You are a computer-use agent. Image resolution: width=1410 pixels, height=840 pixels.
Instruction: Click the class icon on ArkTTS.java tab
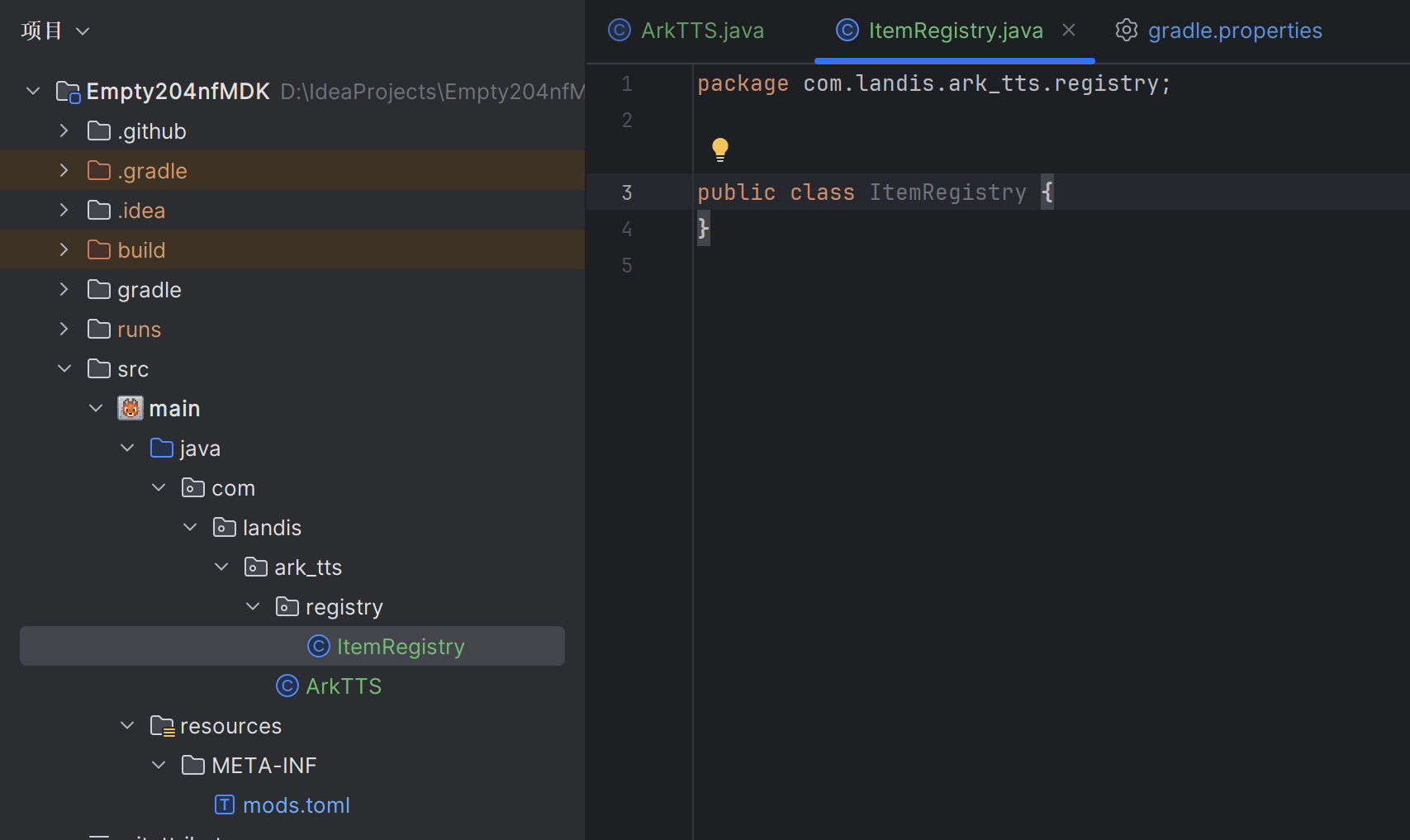click(x=620, y=31)
